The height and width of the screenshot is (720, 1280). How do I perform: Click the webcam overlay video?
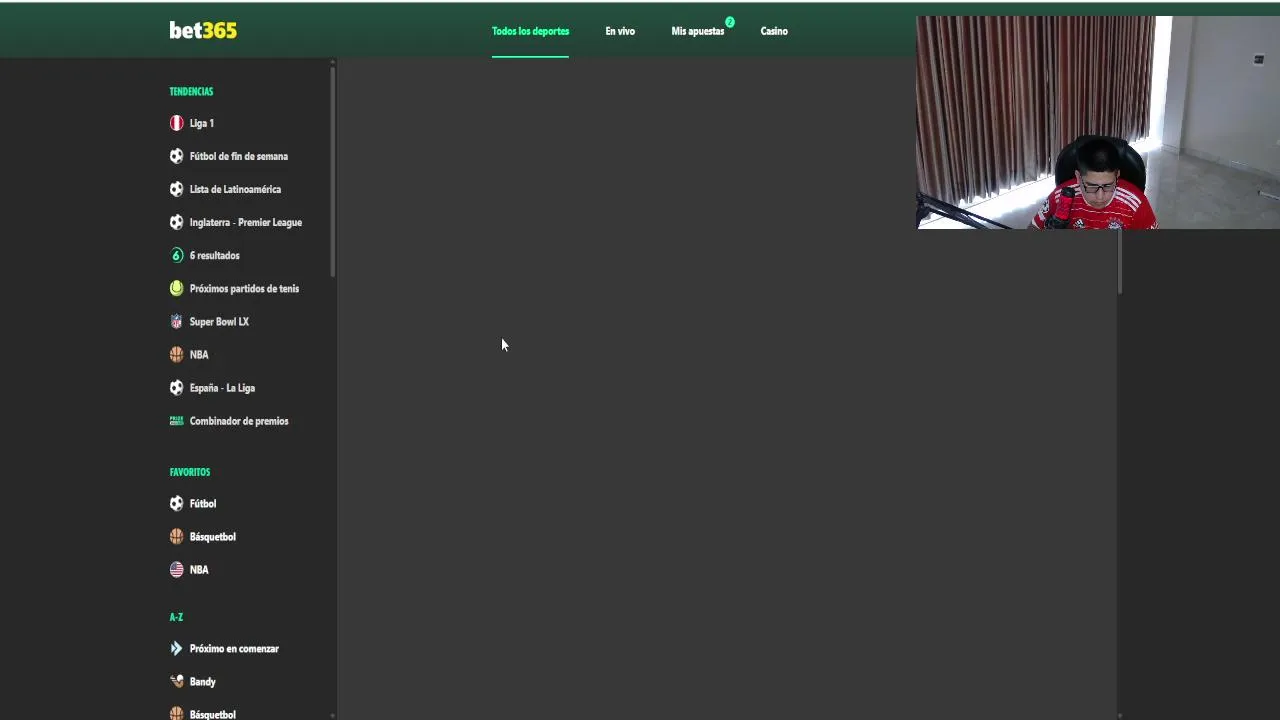pyautogui.click(x=1098, y=122)
